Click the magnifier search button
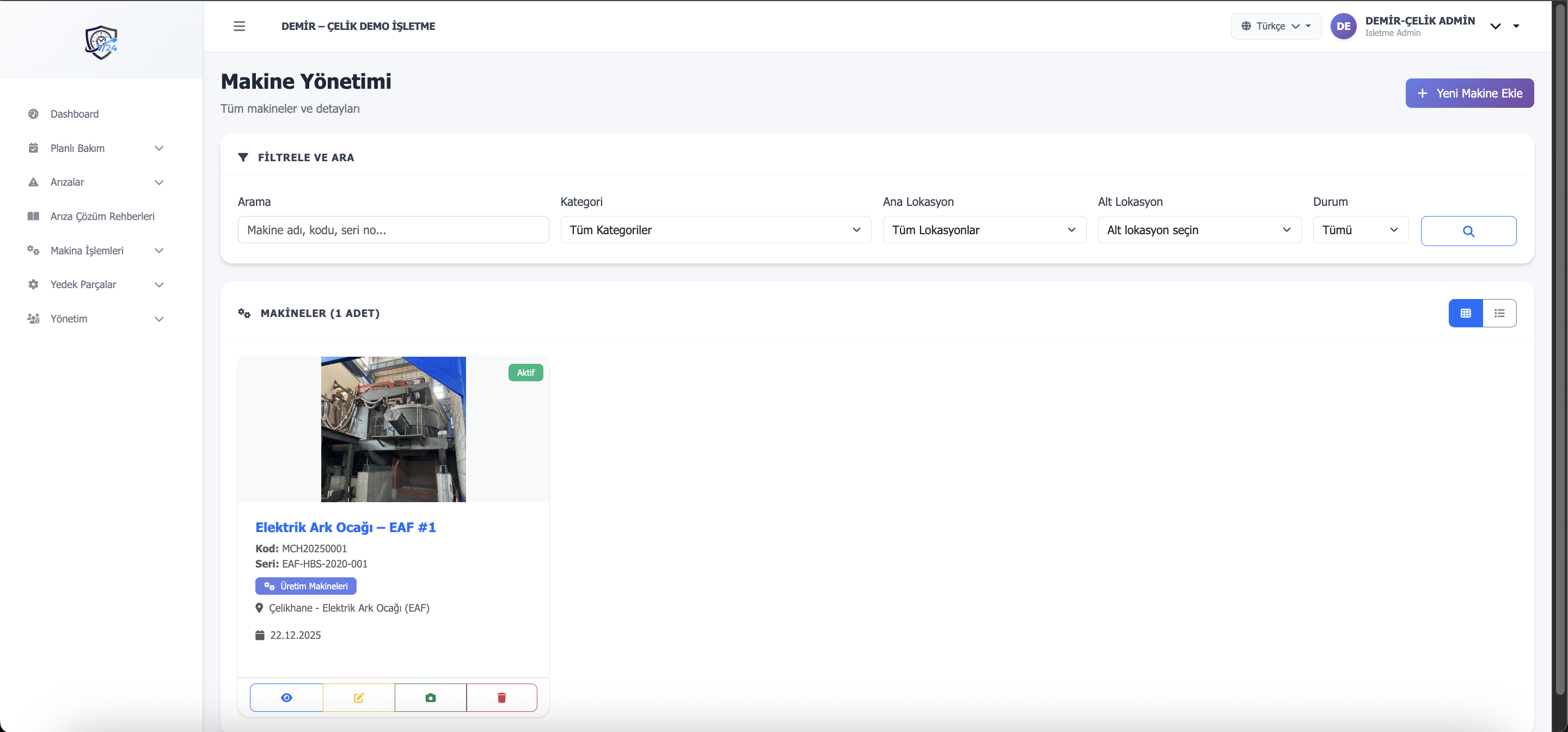The height and width of the screenshot is (732, 1568). [x=1468, y=231]
